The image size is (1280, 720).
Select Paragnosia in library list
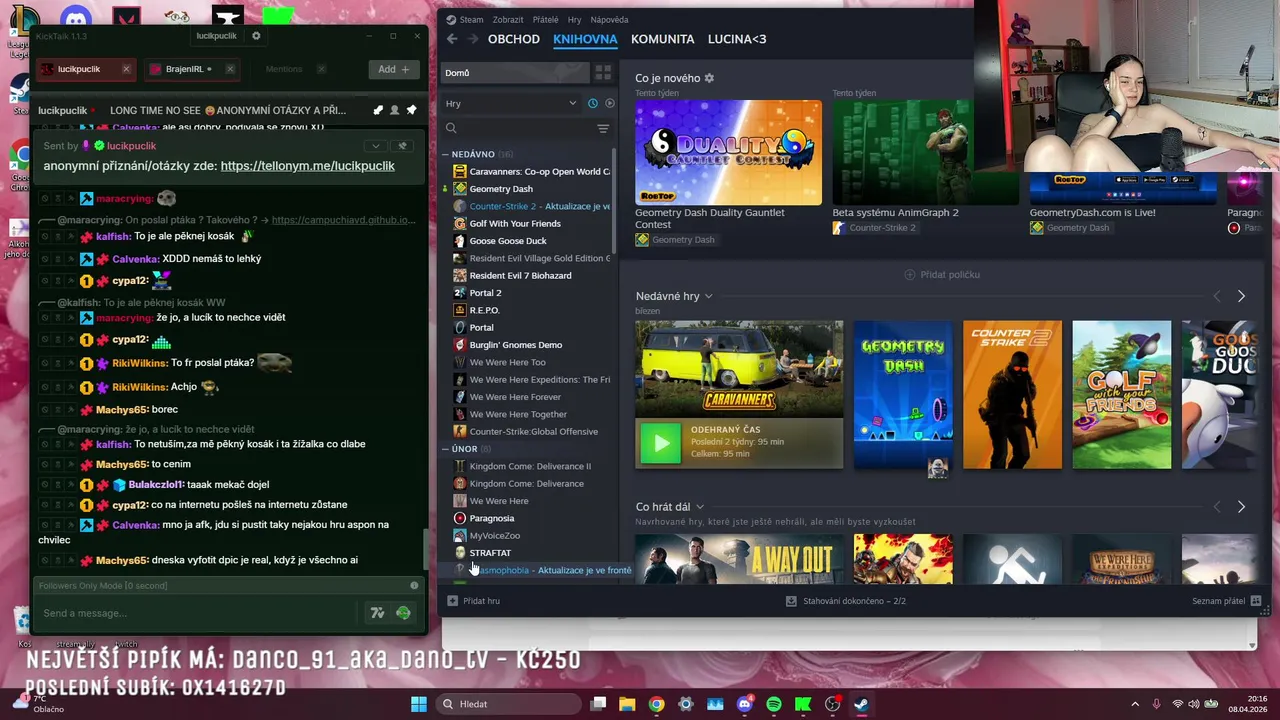pyautogui.click(x=492, y=518)
